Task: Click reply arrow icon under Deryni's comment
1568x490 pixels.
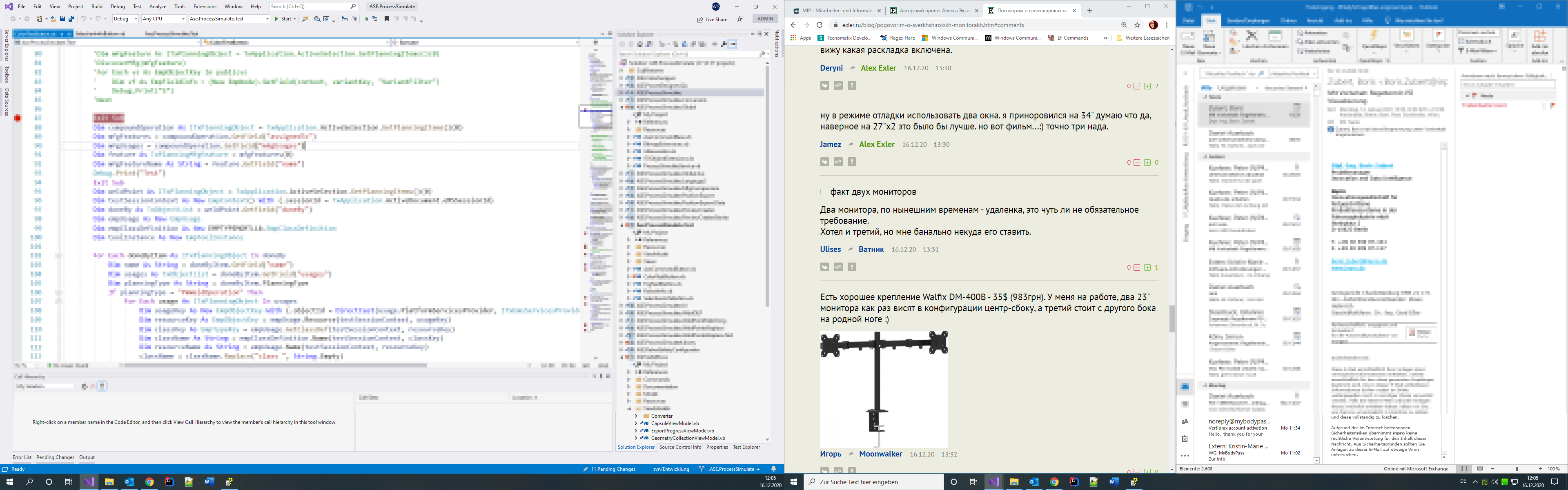Action: (825, 85)
